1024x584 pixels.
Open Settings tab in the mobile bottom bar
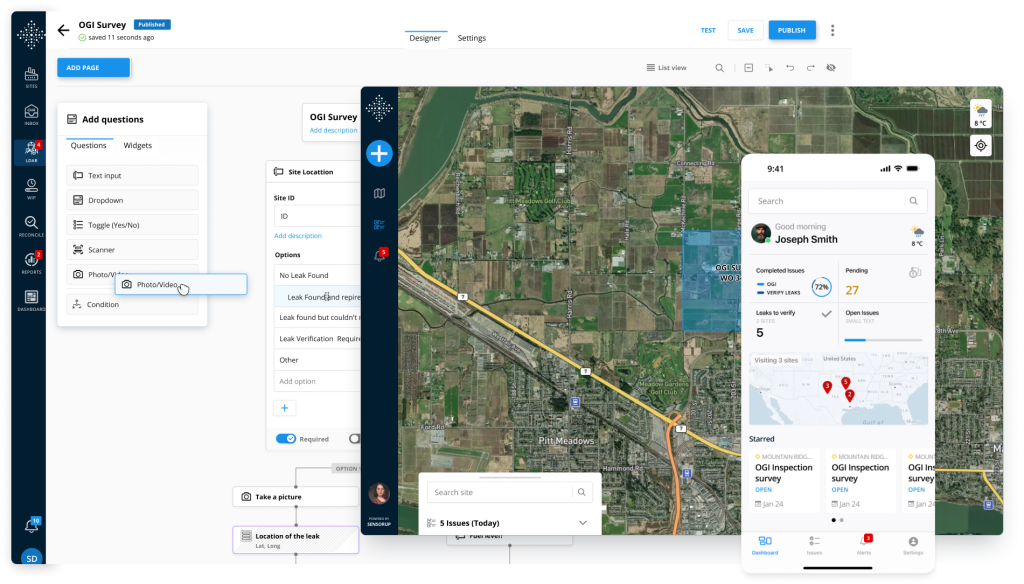pos(913,545)
